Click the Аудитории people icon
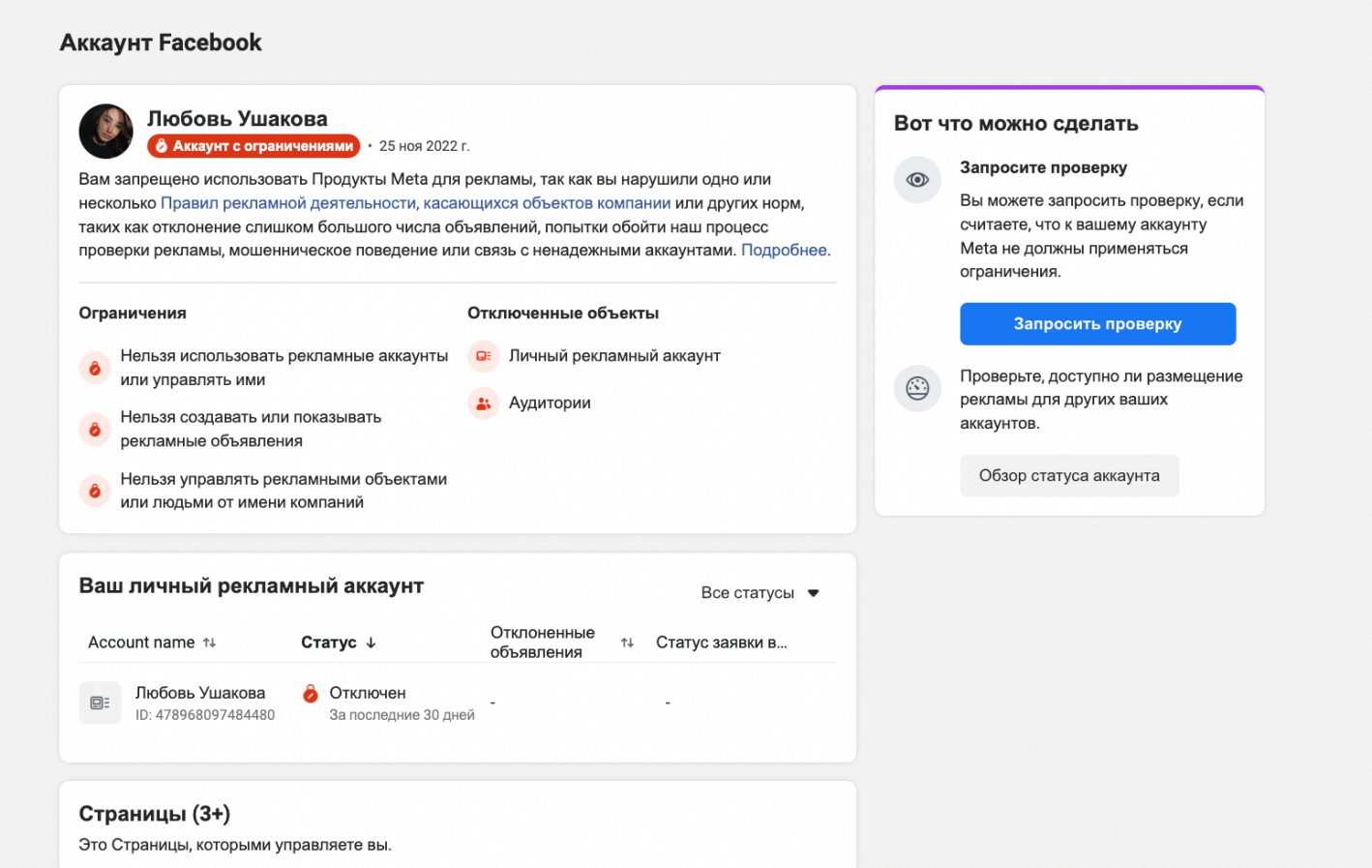 [484, 403]
